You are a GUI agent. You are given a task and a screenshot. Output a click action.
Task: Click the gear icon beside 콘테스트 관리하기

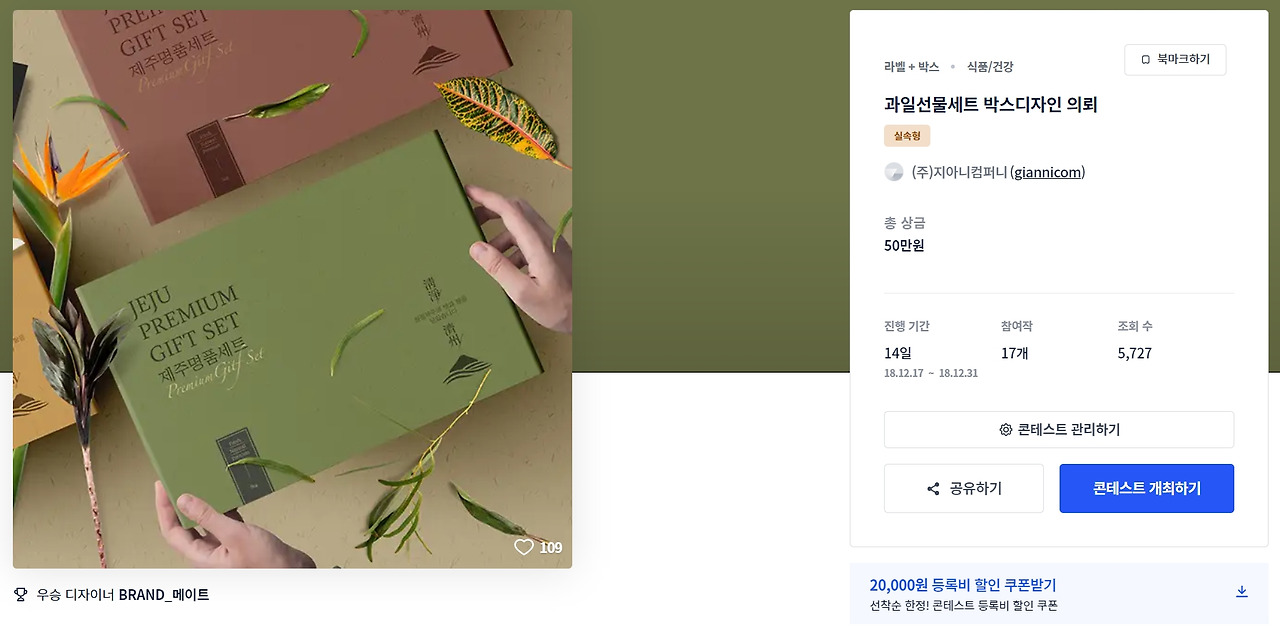[x=1006, y=430]
